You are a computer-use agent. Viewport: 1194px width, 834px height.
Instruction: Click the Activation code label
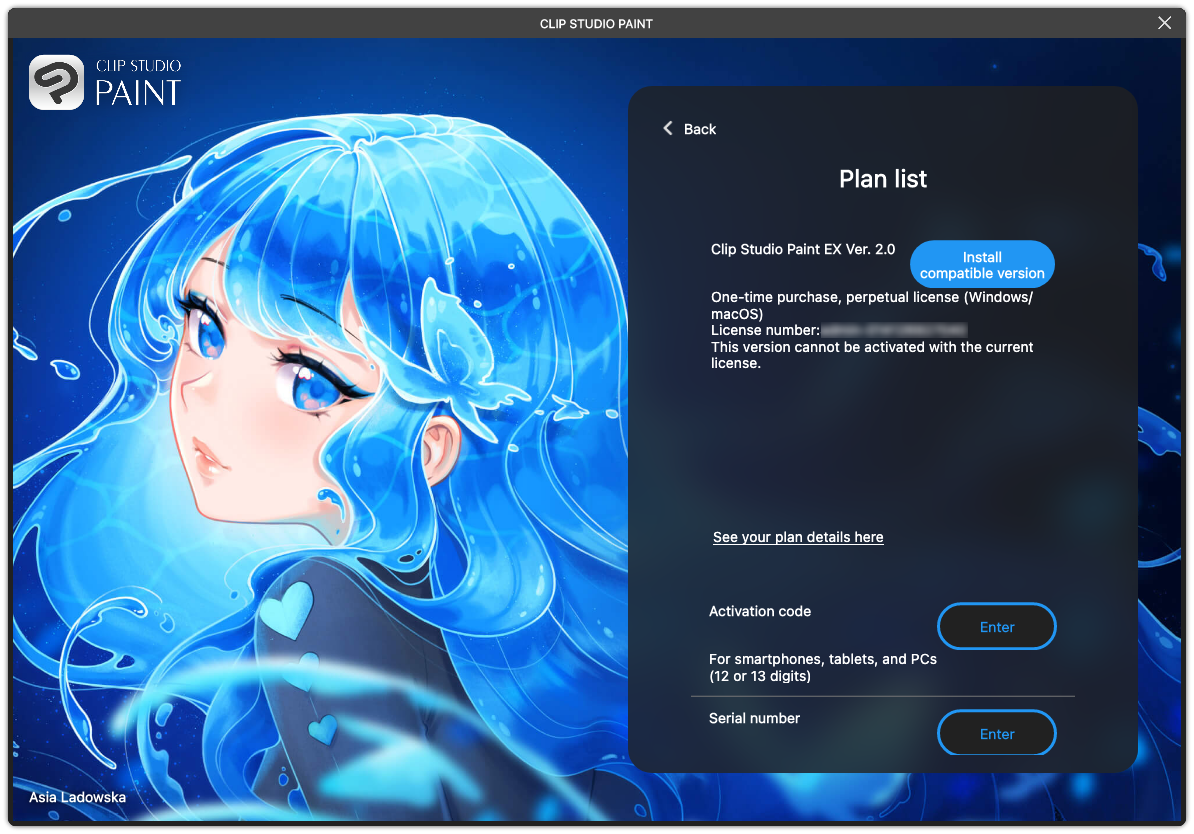pos(760,611)
